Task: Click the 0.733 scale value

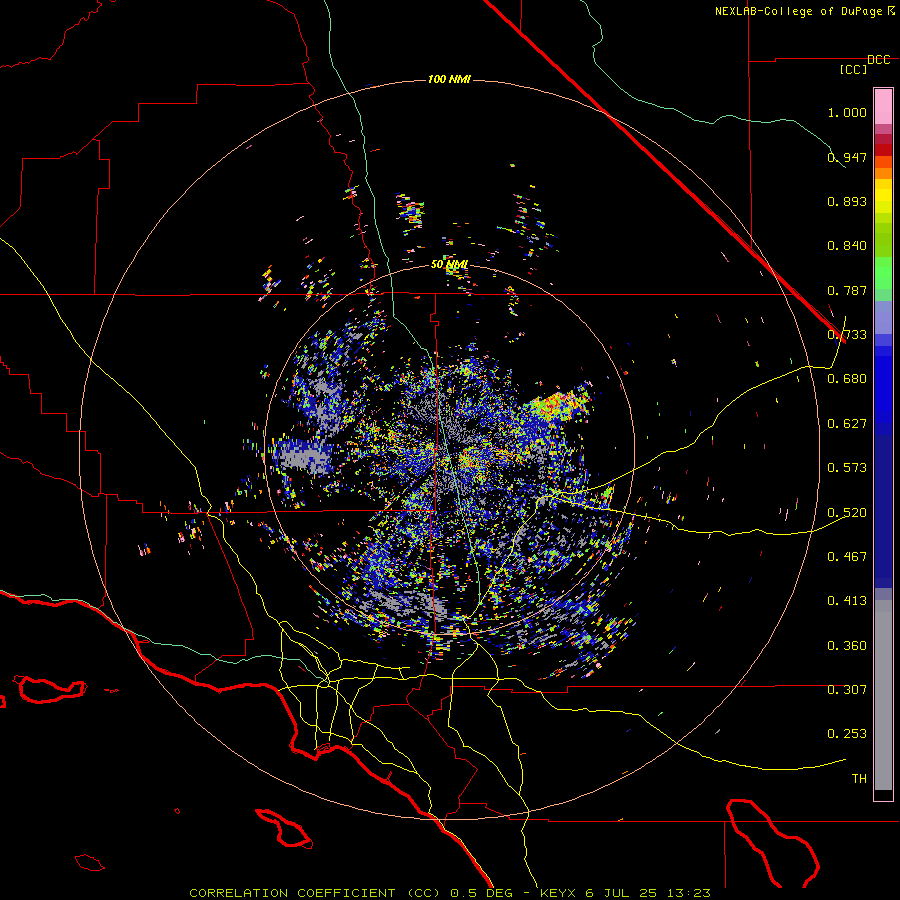Action: 847,335
